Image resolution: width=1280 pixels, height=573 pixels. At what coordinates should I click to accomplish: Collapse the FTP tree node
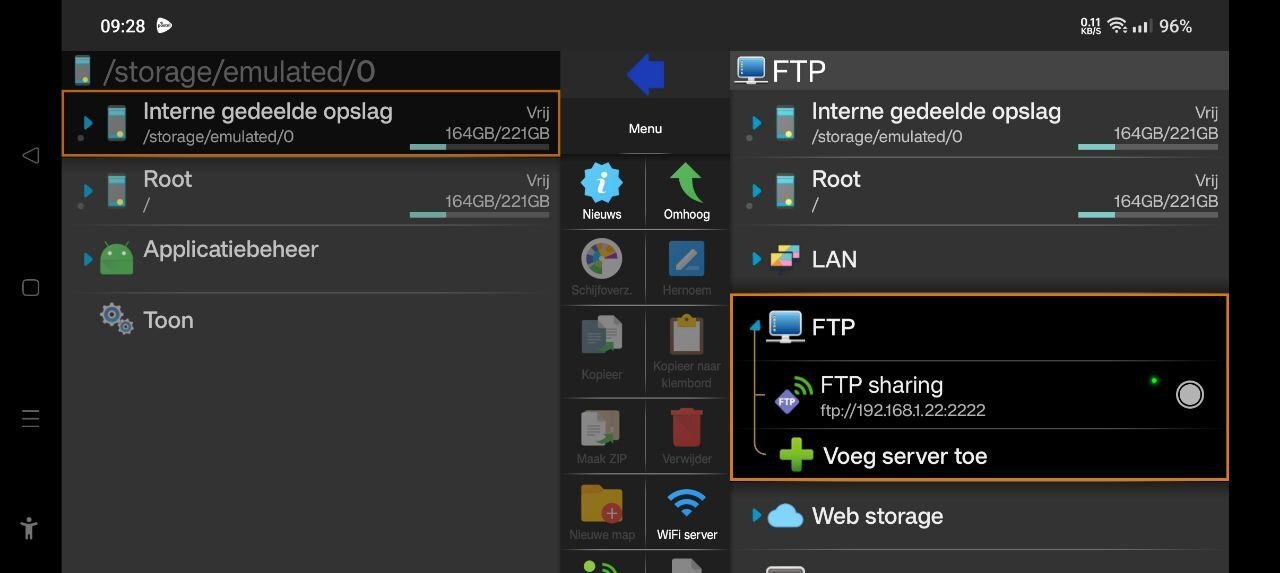coord(755,326)
